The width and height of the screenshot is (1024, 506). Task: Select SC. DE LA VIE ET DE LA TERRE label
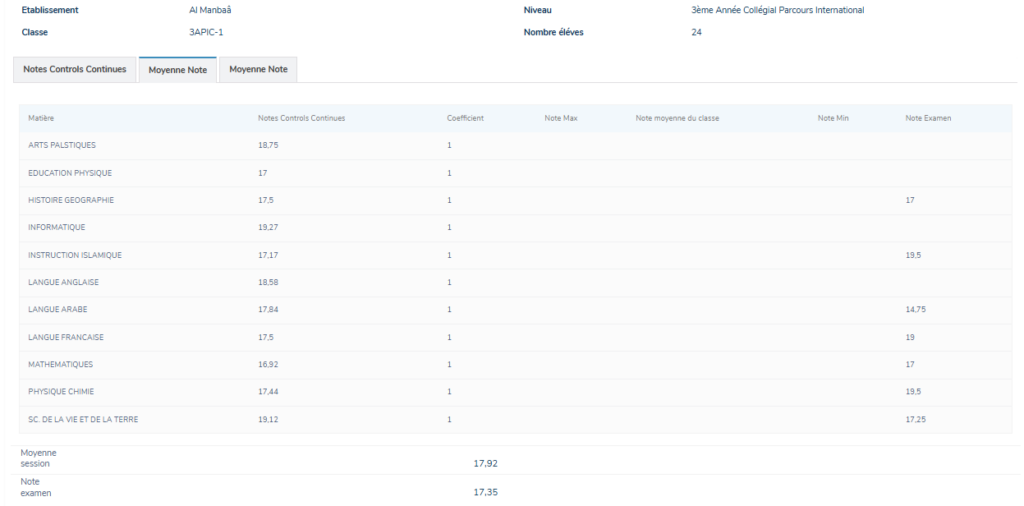[x=83, y=420]
